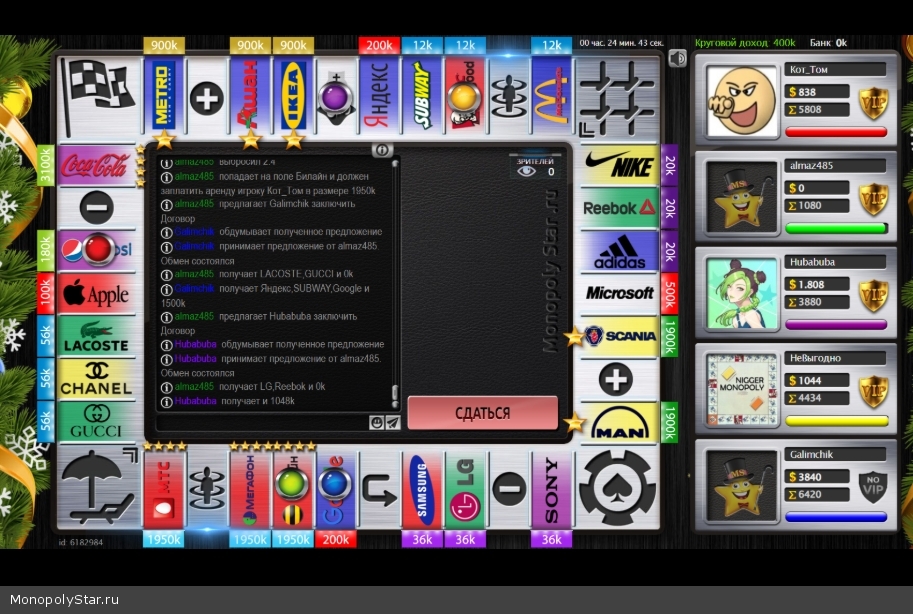Viewport: 913px width, 614px height.
Task: Select the IKEA board tile
Action: (x=293, y=96)
